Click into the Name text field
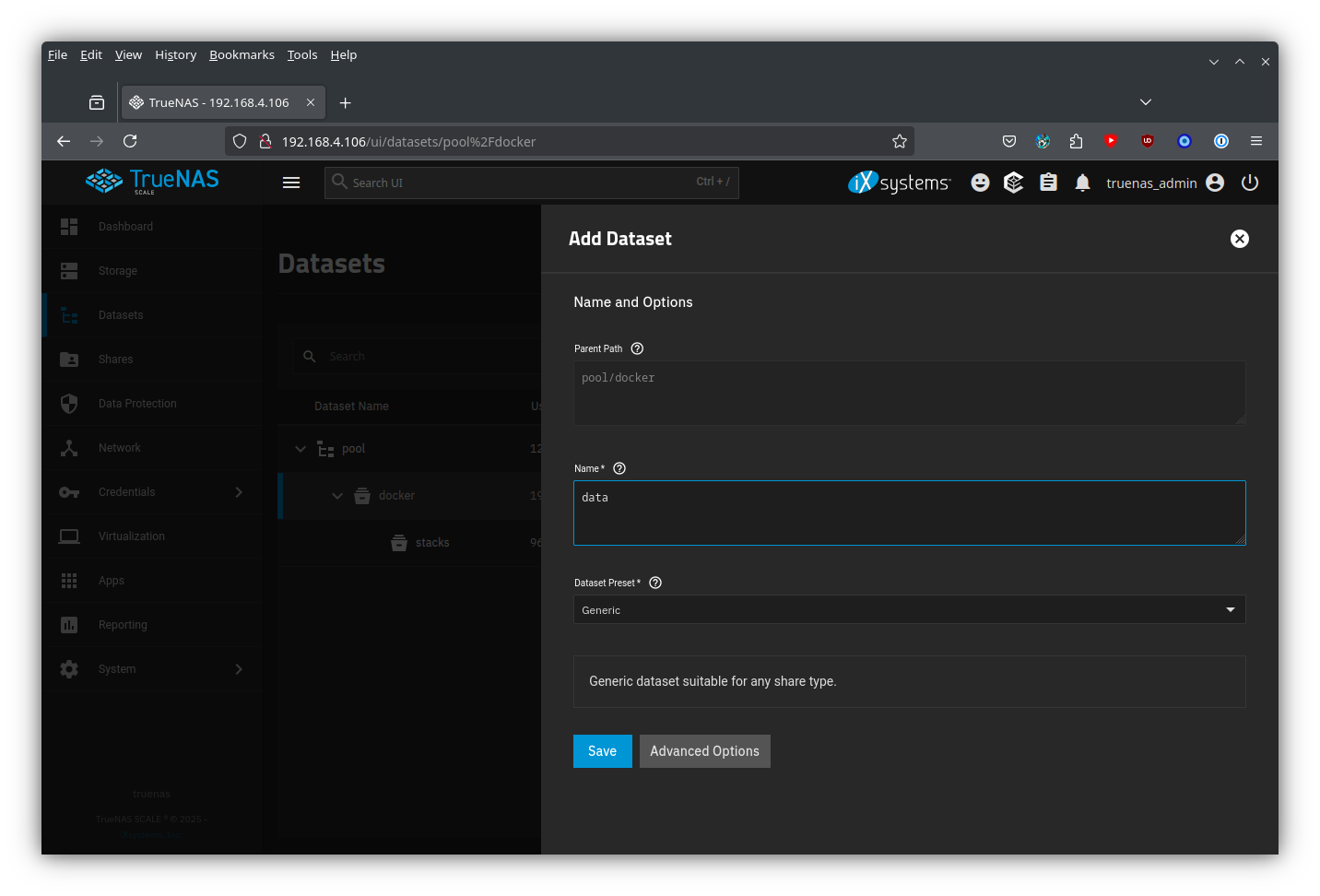Viewport: 1320px width, 896px height. click(x=909, y=513)
